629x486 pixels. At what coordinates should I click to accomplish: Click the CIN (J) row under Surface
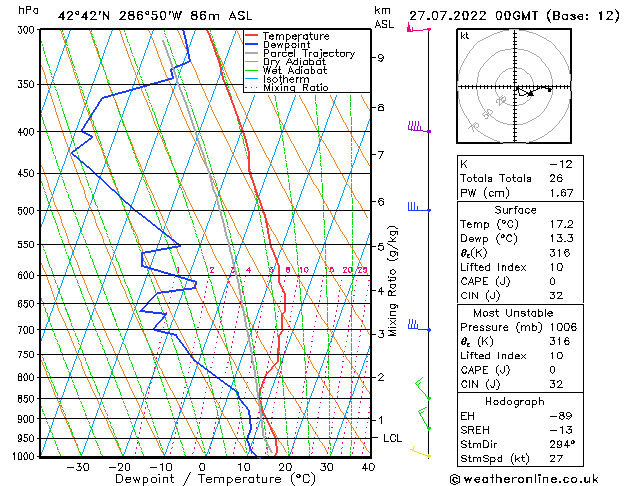[520, 296]
